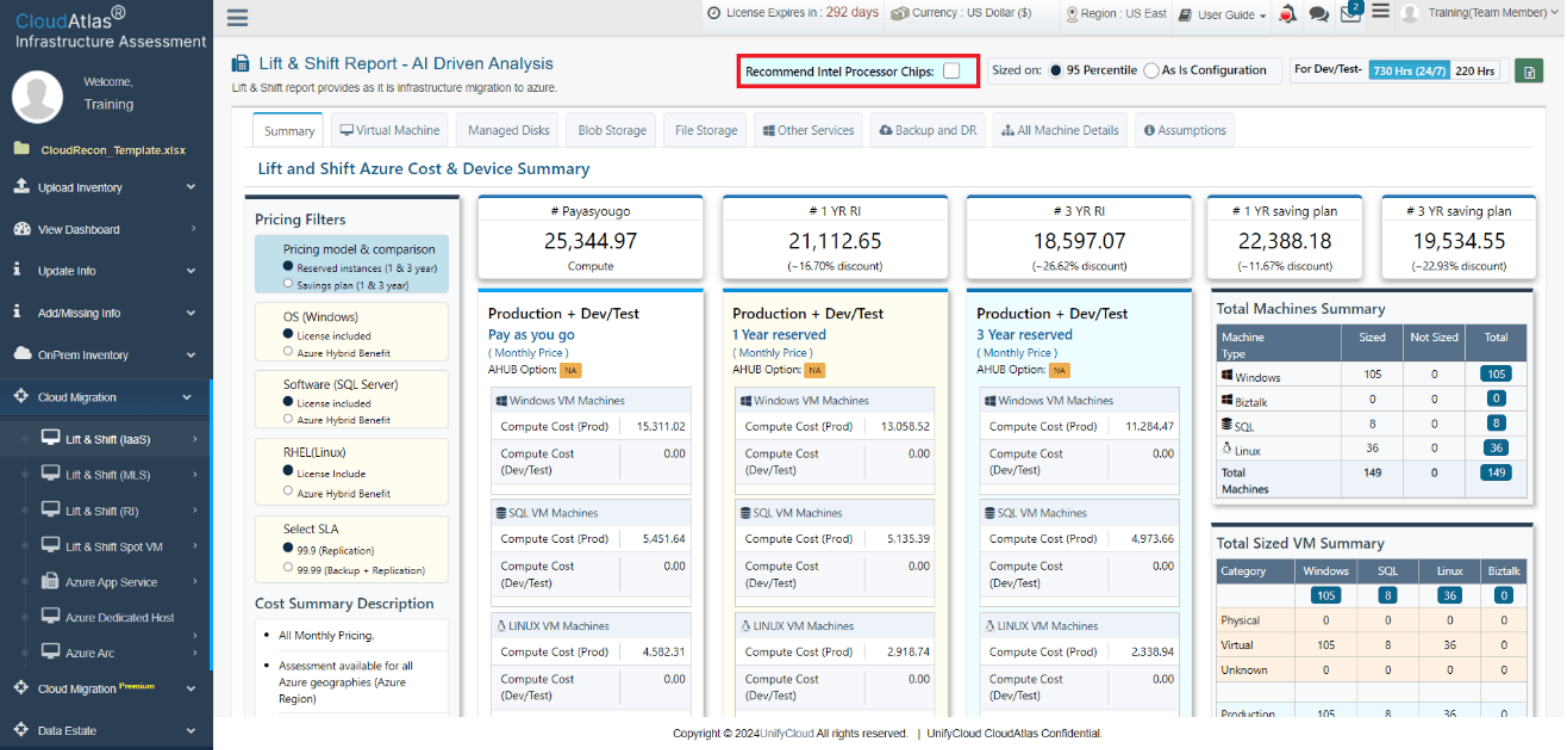This screenshot has height=750, width=1567.
Task: Click the # 3 YR RI cost card
Action: point(1079,238)
